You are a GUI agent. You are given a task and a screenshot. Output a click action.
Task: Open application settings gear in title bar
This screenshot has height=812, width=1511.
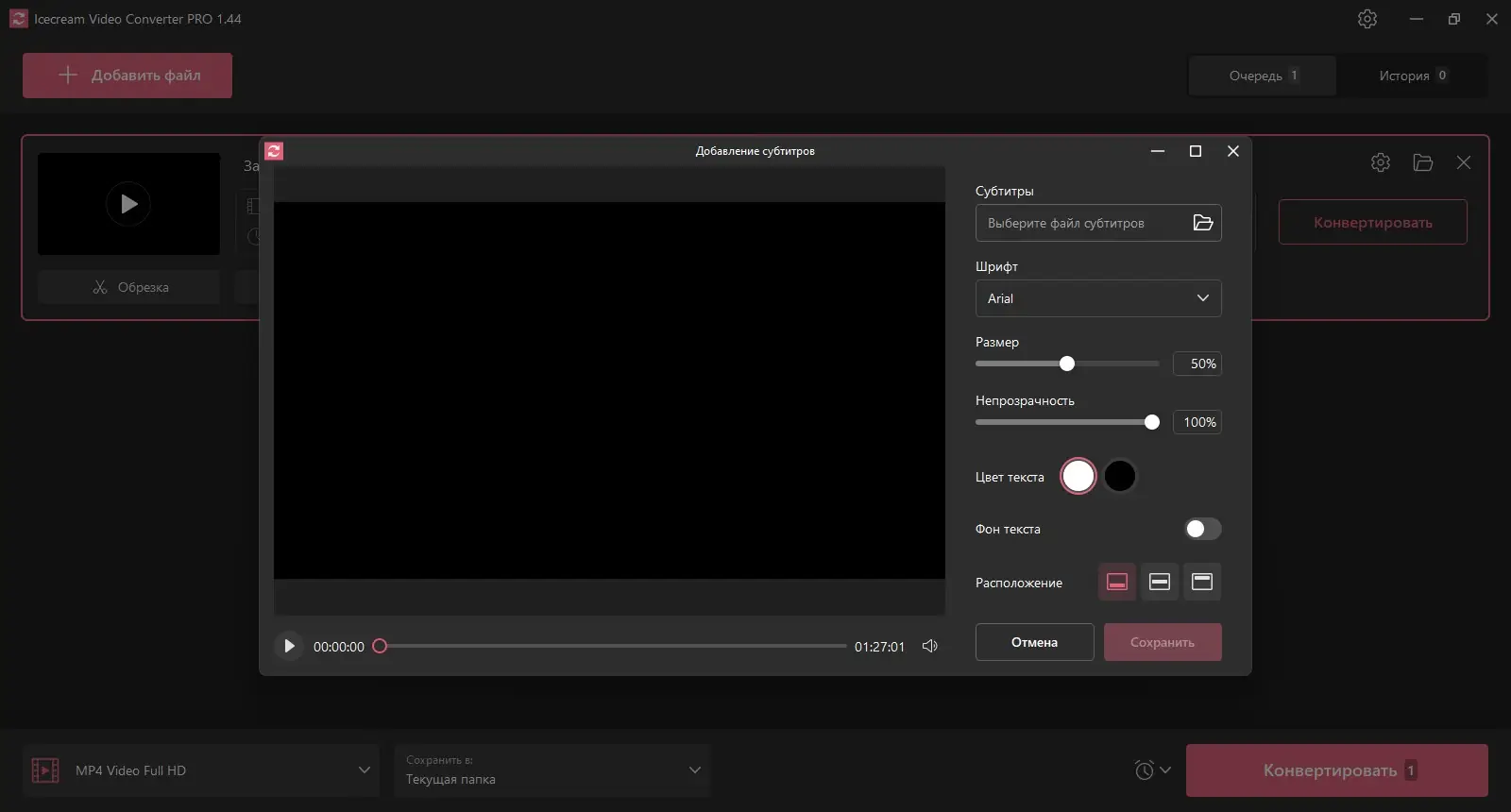coord(1367,19)
